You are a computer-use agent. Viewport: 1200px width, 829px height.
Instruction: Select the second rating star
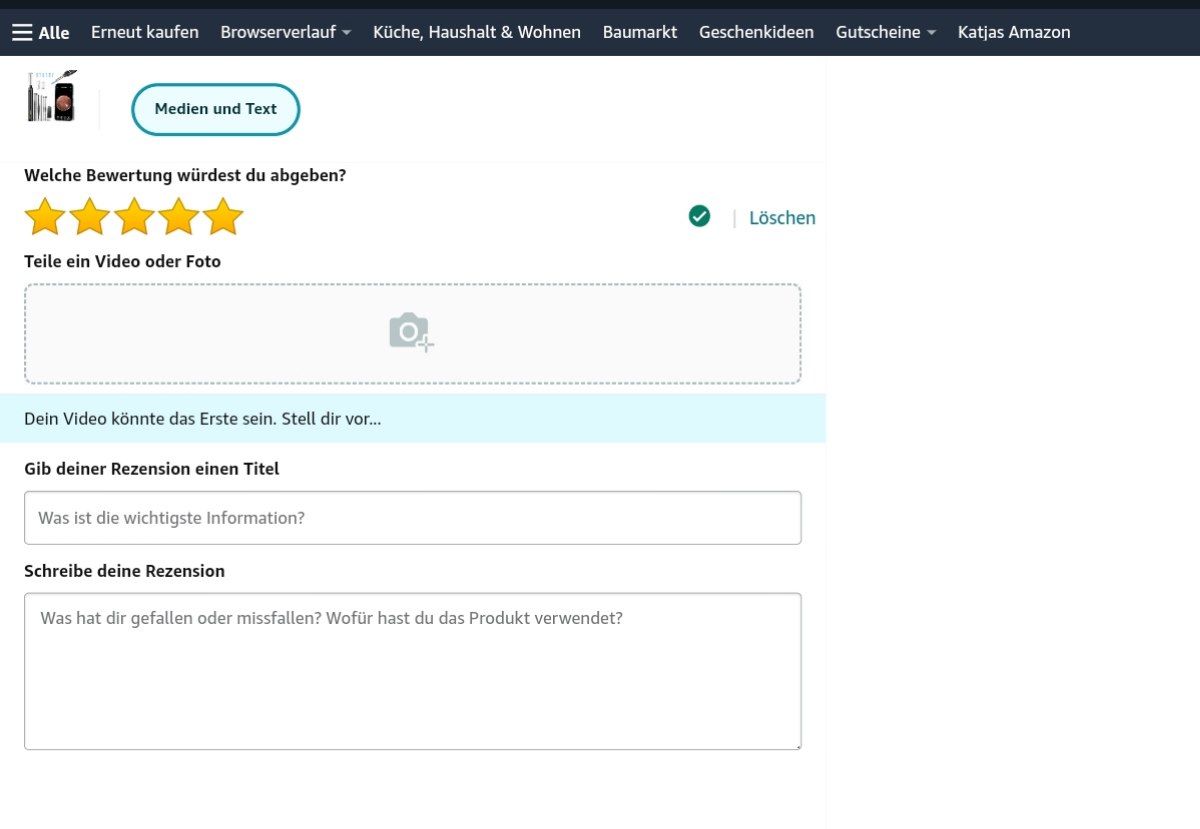89,217
